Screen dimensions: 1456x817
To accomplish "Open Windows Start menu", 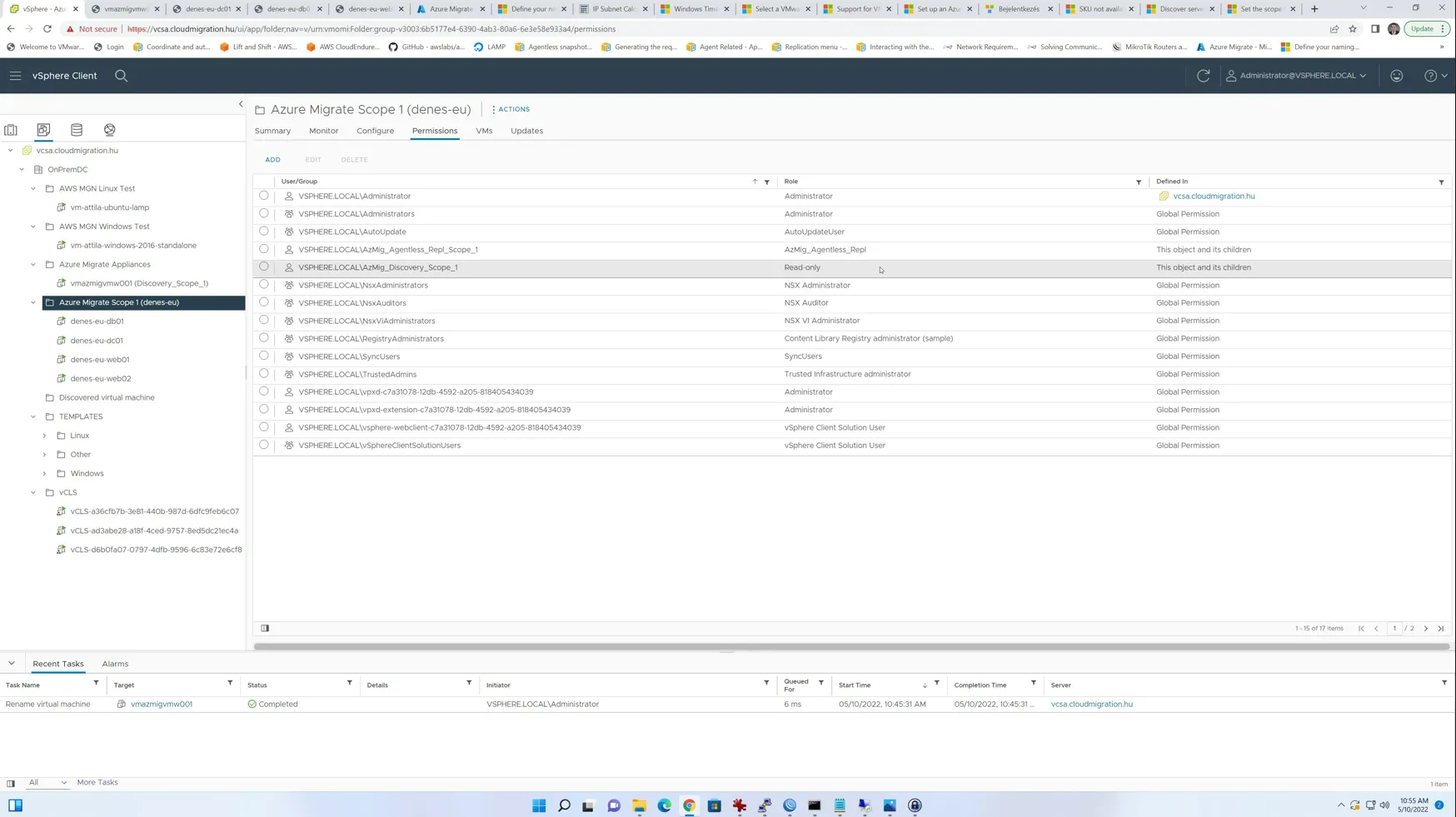I will tap(539, 805).
